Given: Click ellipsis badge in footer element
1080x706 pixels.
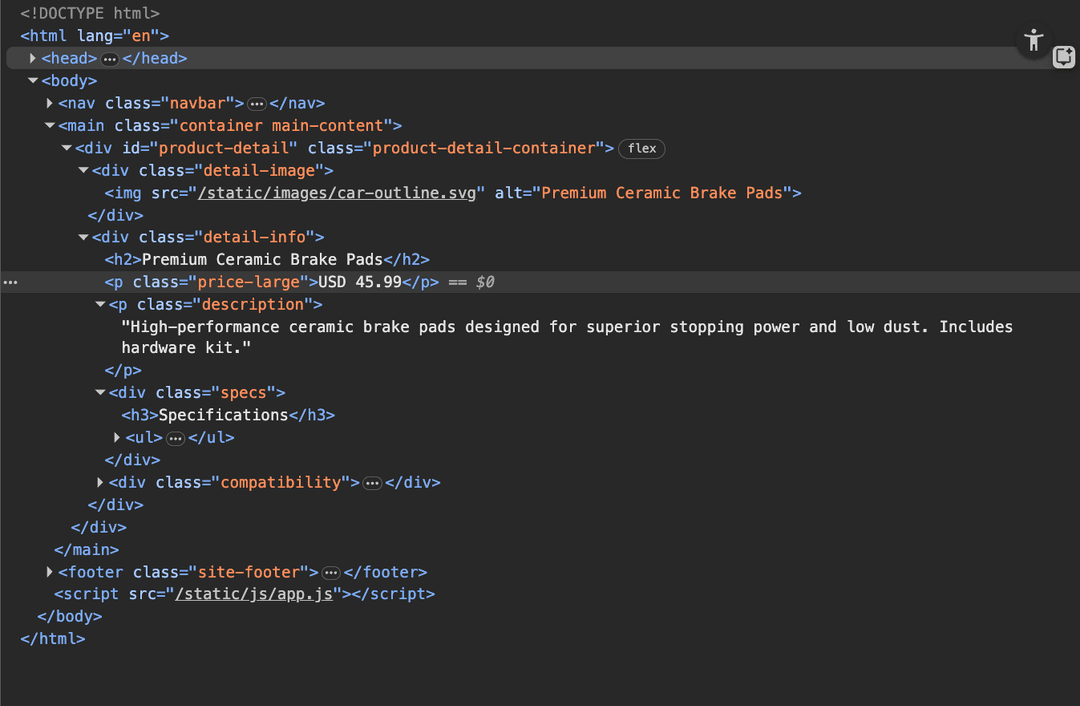Looking at the screenshot, I should tap(331, 573).
